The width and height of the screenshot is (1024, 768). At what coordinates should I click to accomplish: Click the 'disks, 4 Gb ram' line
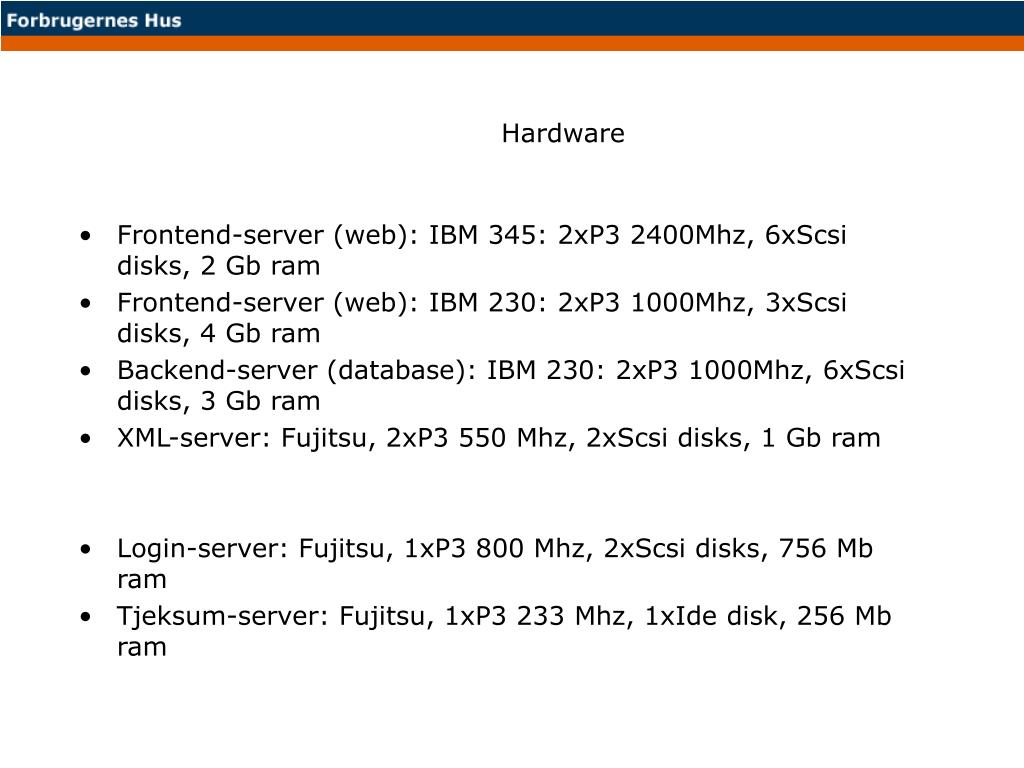[x=219, y=334]
